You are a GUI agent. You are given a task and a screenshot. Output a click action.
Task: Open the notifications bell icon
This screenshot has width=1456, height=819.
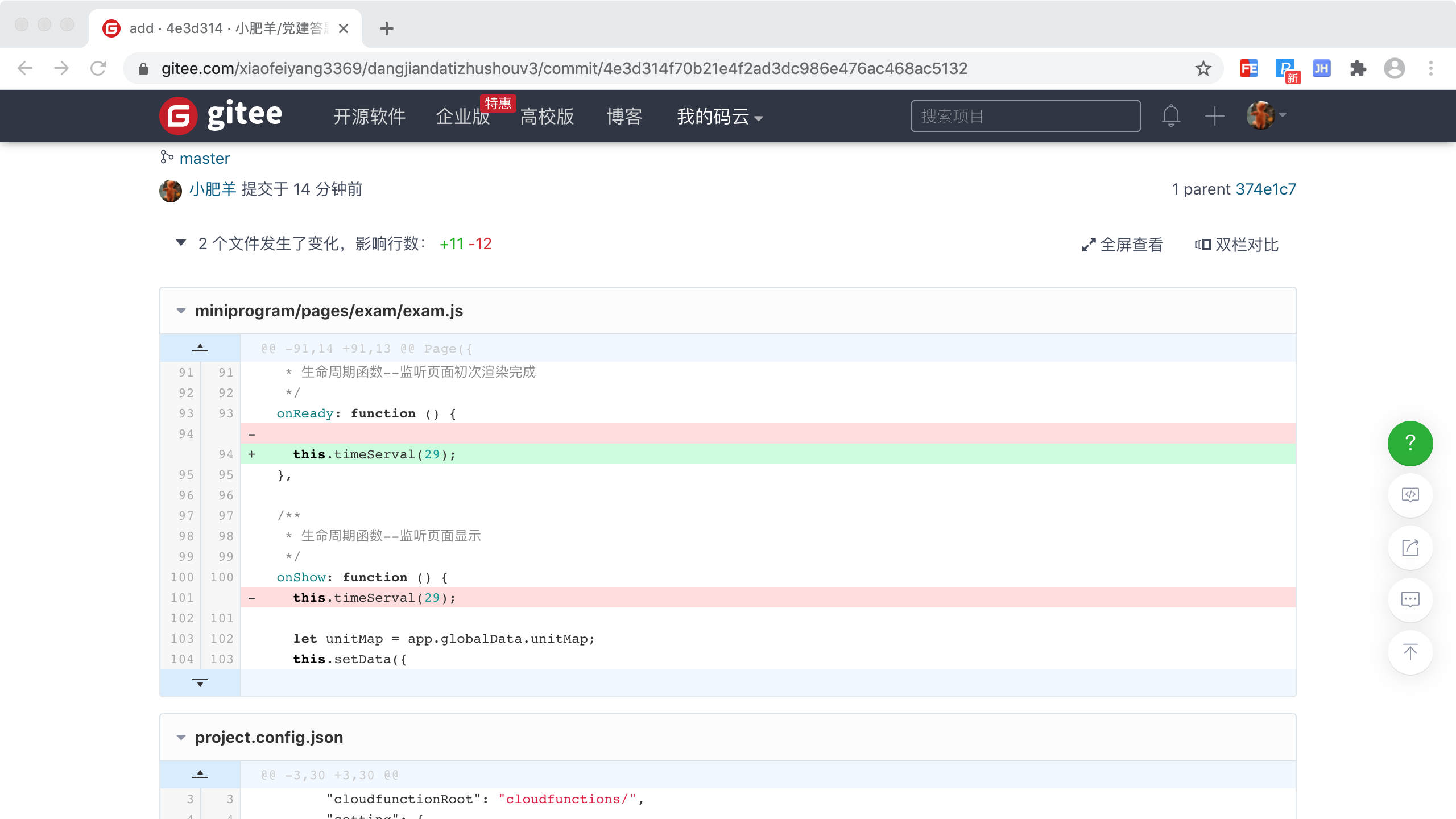pyautogui.click(x=1170, y=116)
